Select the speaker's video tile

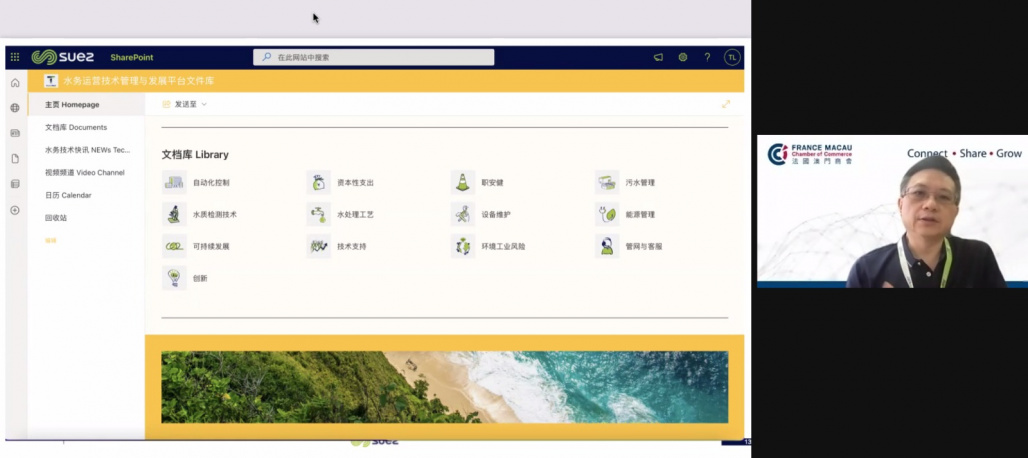pyautogui.click(x=892, y=211)
